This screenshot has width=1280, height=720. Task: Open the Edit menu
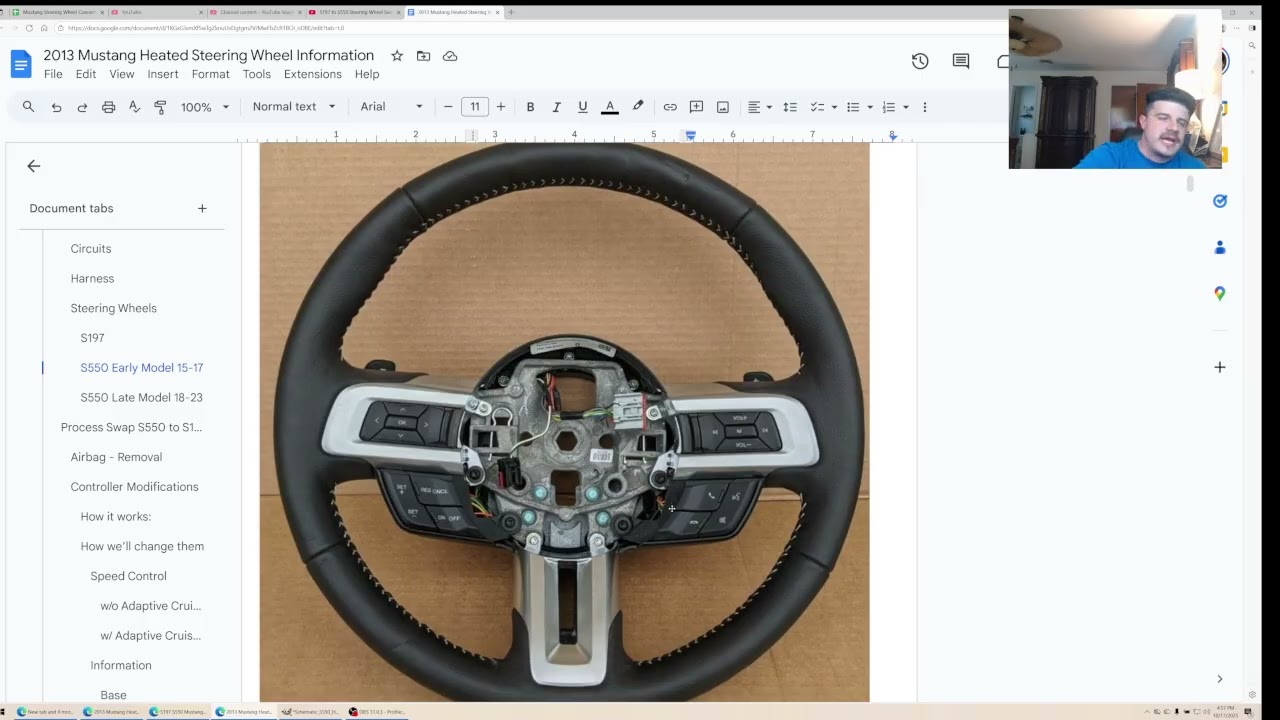coord(86,74)
